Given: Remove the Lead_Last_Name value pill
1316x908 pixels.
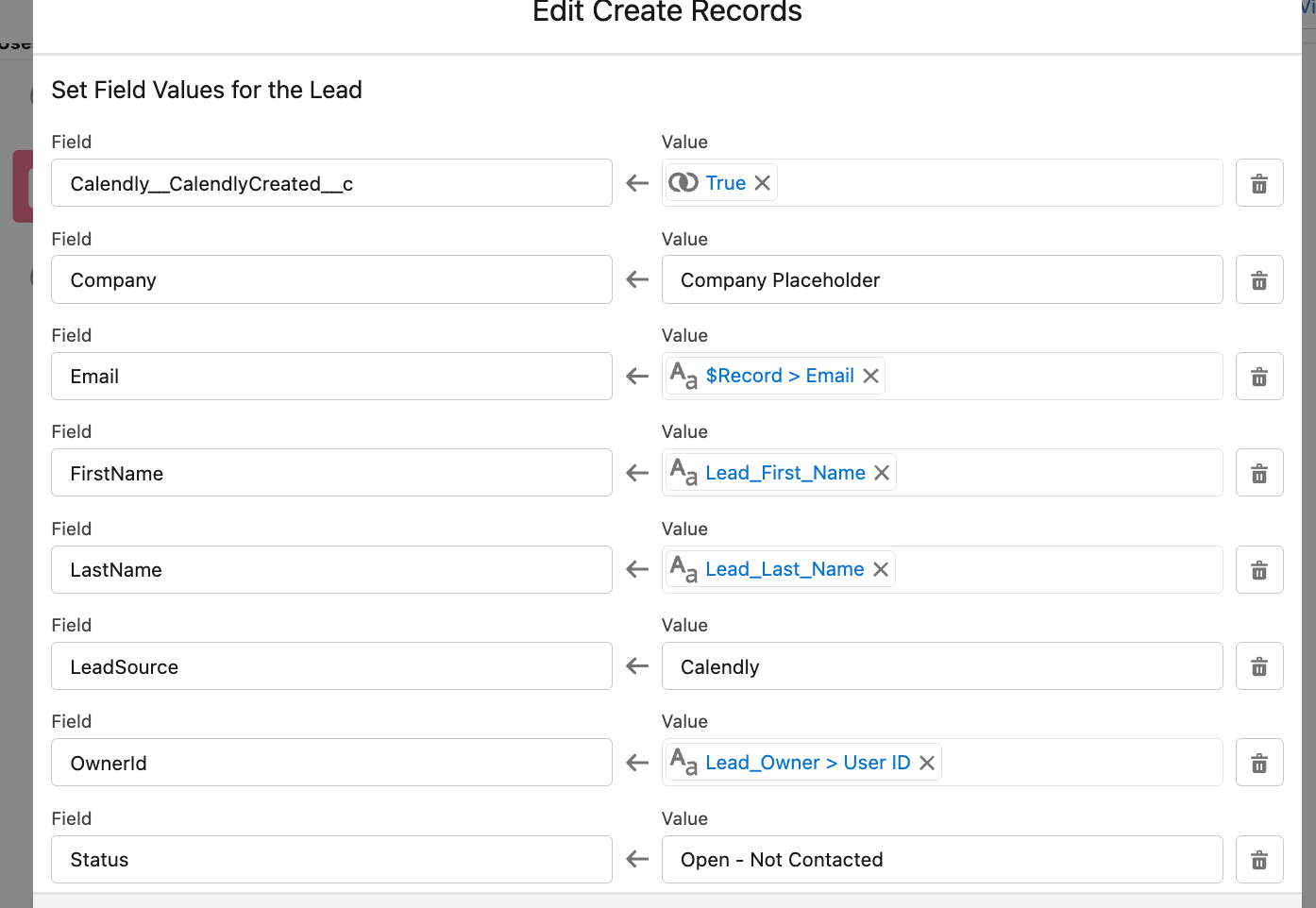Looking at the screenshot, I should [x=881, y=569].
